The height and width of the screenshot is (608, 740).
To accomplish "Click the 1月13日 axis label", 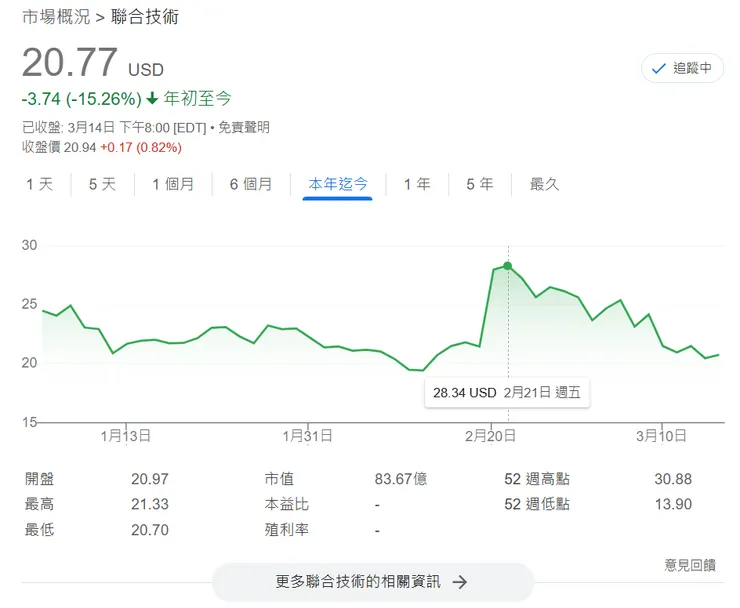I will [126, 436].
